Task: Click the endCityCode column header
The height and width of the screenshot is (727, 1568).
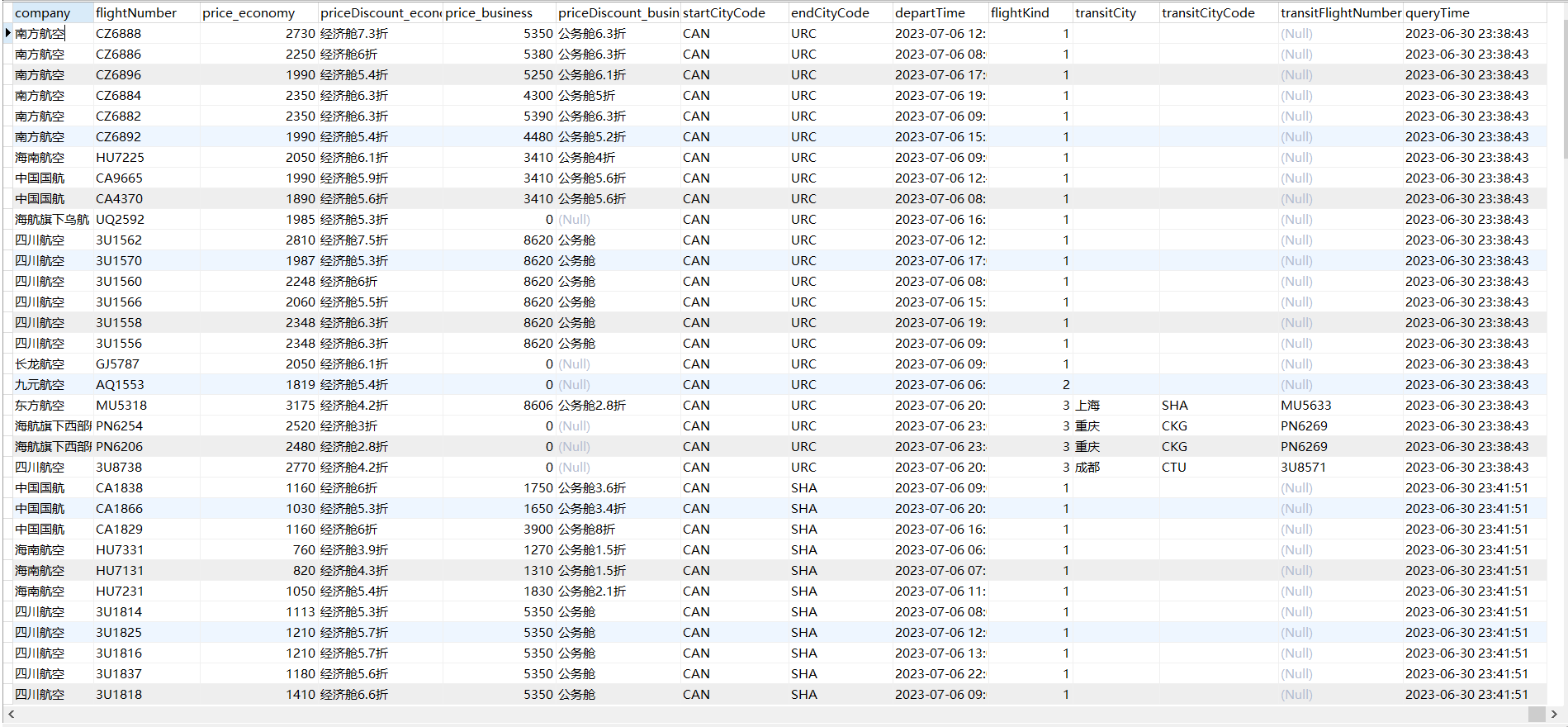Action: (840, 12)
